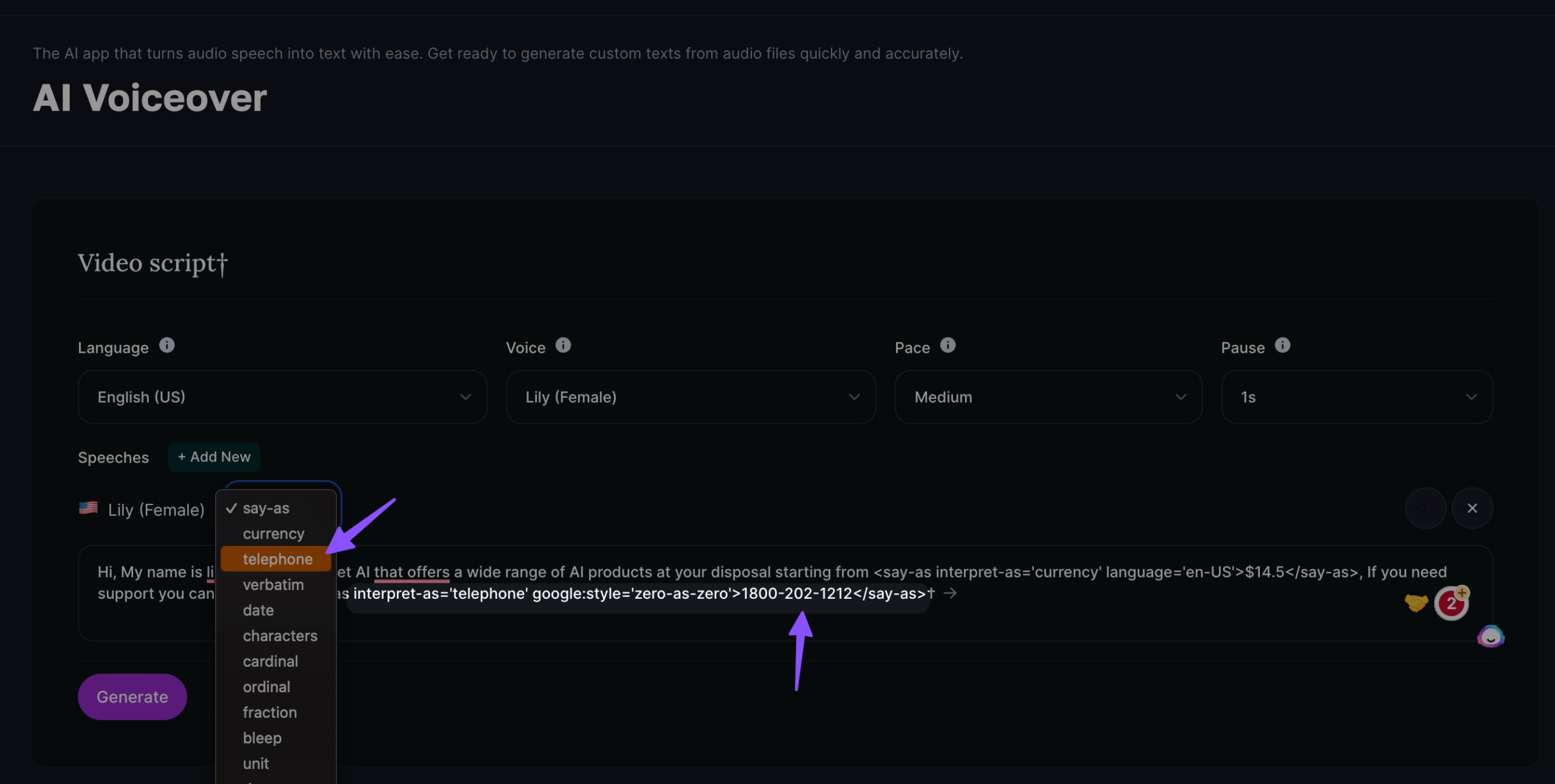This screenshot has height=784, width=1555.
Task: Click Add New speech button
Action: point(214,457)
